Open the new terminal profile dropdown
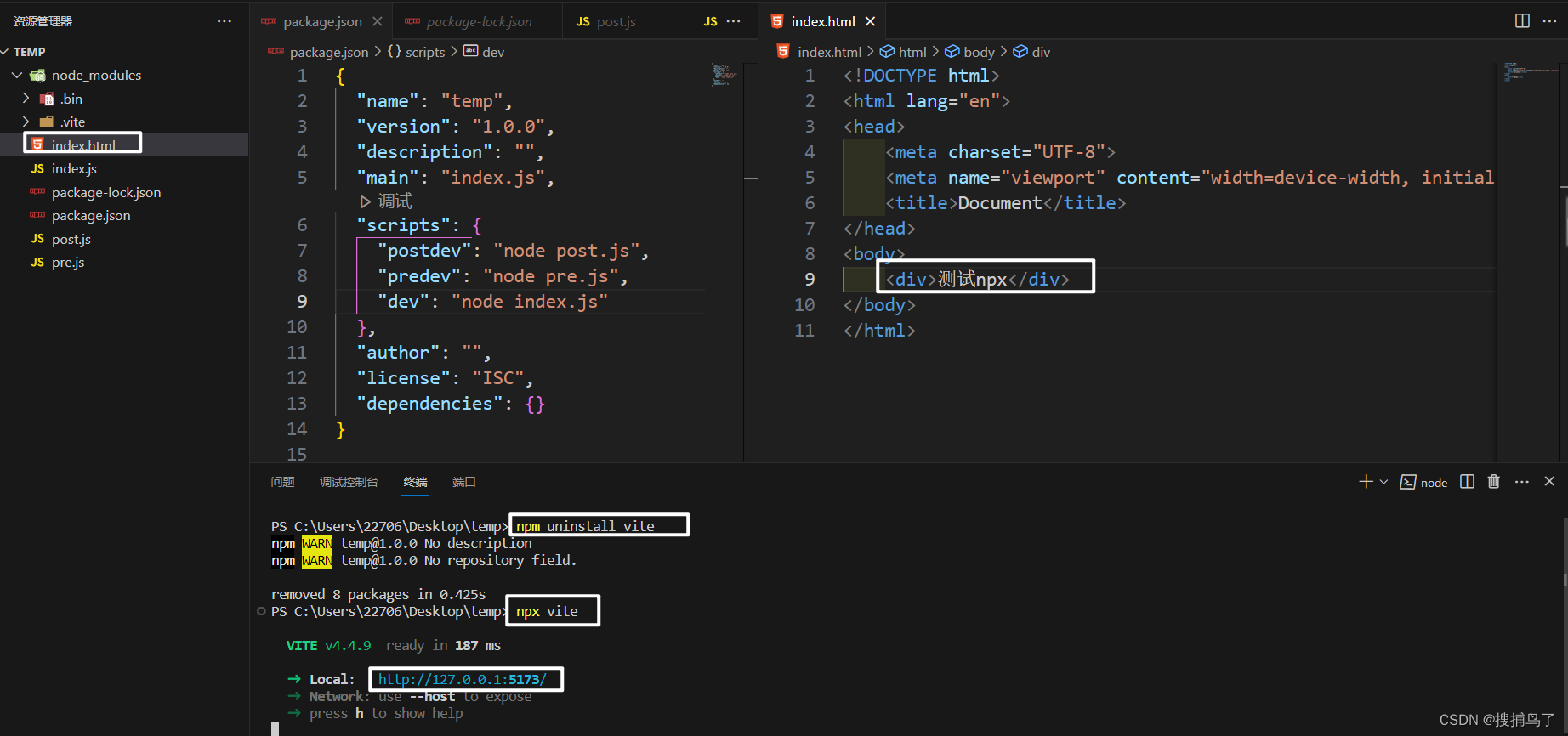 tap(1383, 482)
